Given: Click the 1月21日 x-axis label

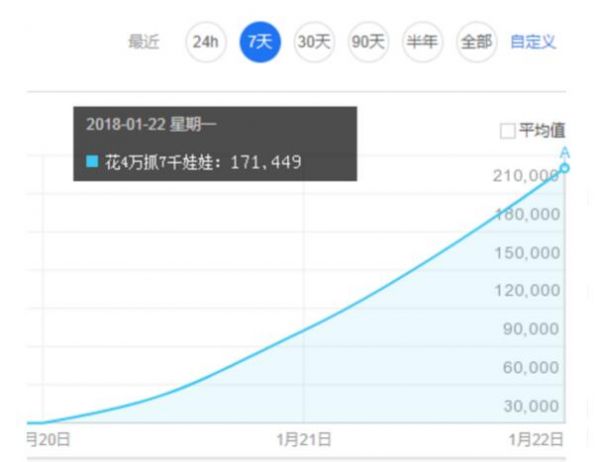Looking at the screenshot, I should tap(305, 439).
